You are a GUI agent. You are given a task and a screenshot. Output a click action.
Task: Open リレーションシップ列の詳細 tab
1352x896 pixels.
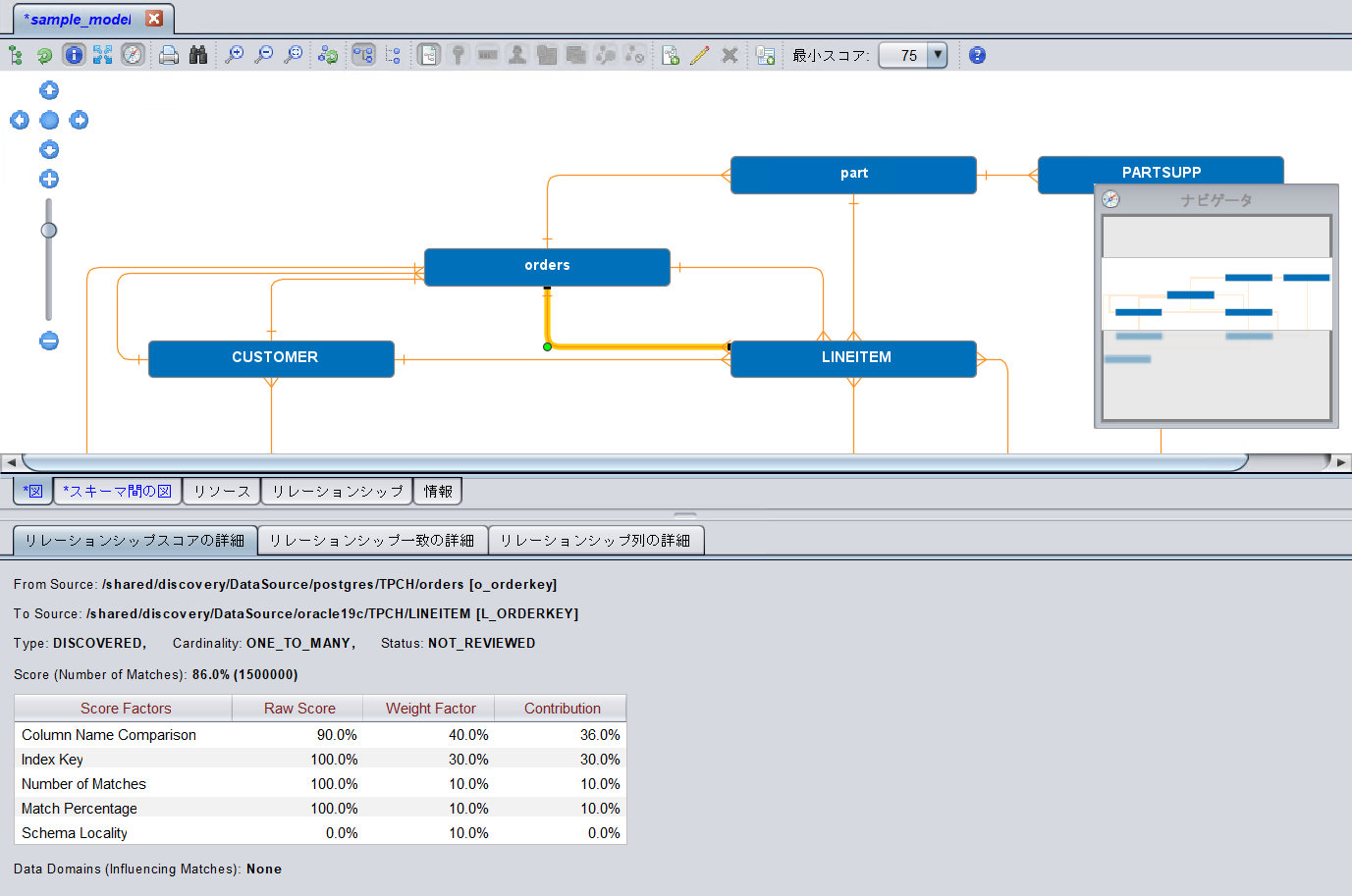596,540
